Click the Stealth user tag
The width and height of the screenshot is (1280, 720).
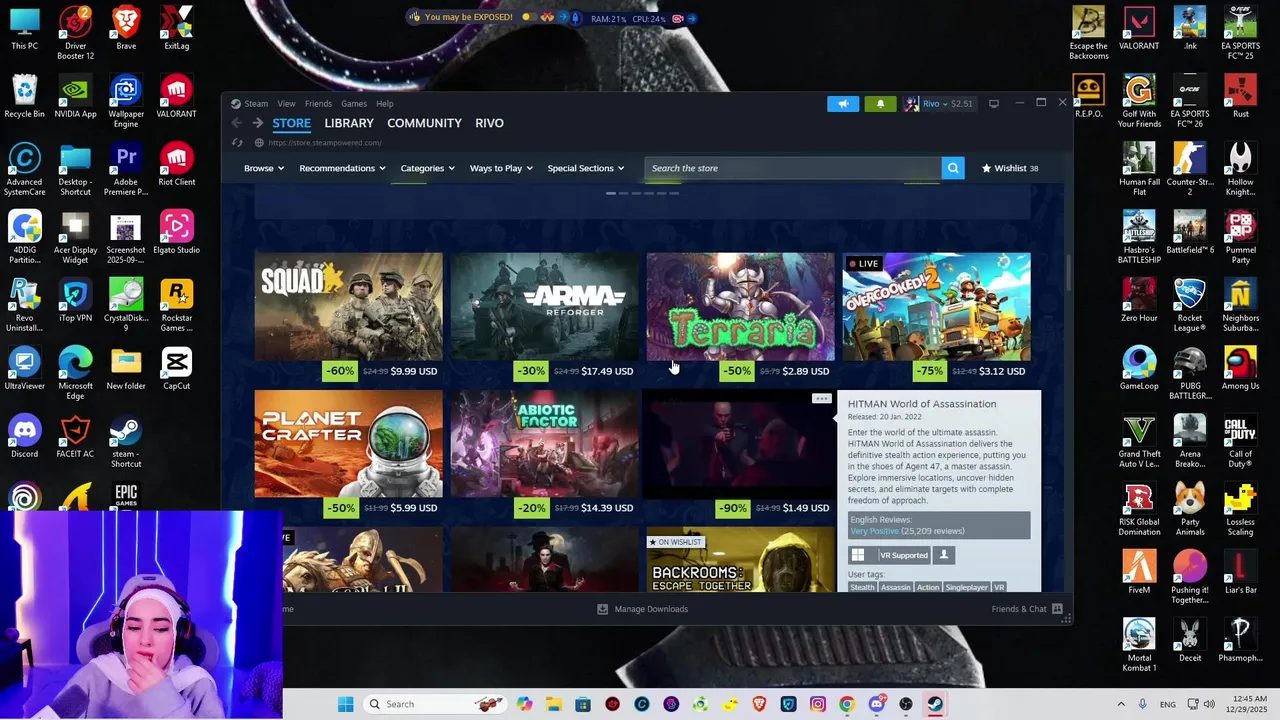coord(862,587)
